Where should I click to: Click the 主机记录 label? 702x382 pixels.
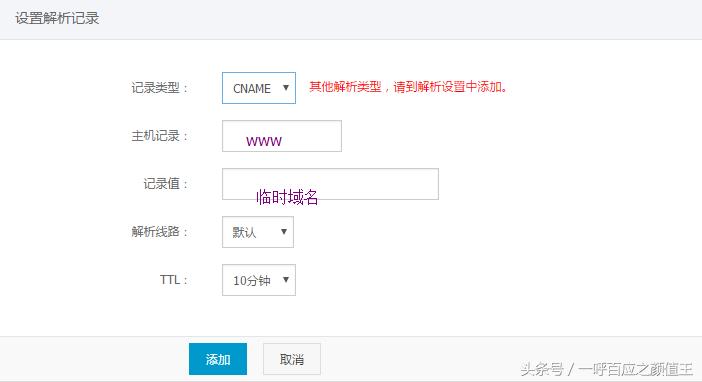coord(159,136)
